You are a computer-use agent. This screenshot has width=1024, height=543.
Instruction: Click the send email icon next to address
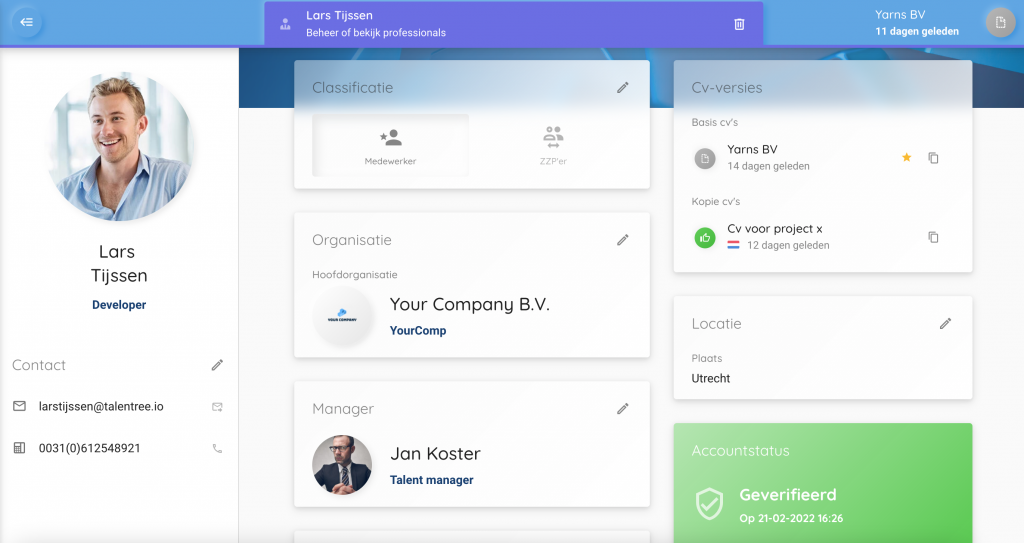point(217,407)
